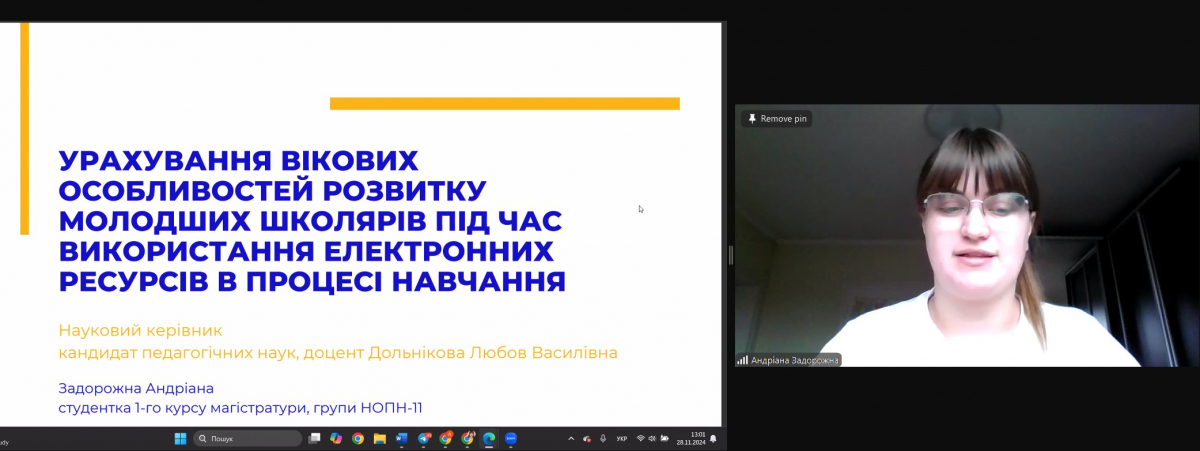
Task: Open the Windows Start menu
Action: (x=180, y=438)
